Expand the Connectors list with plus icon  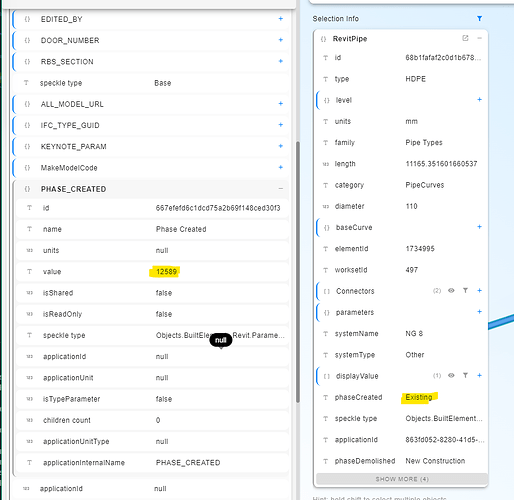pyautogui.click(x=479, y=291)
